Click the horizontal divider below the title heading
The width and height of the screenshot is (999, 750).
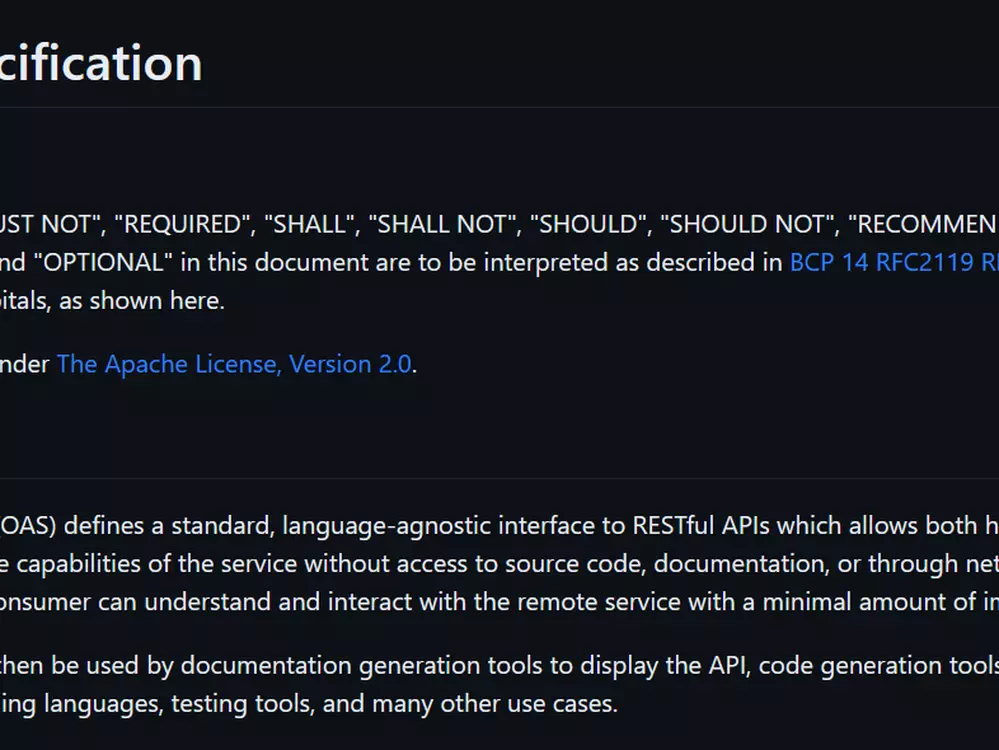(500, 107)
